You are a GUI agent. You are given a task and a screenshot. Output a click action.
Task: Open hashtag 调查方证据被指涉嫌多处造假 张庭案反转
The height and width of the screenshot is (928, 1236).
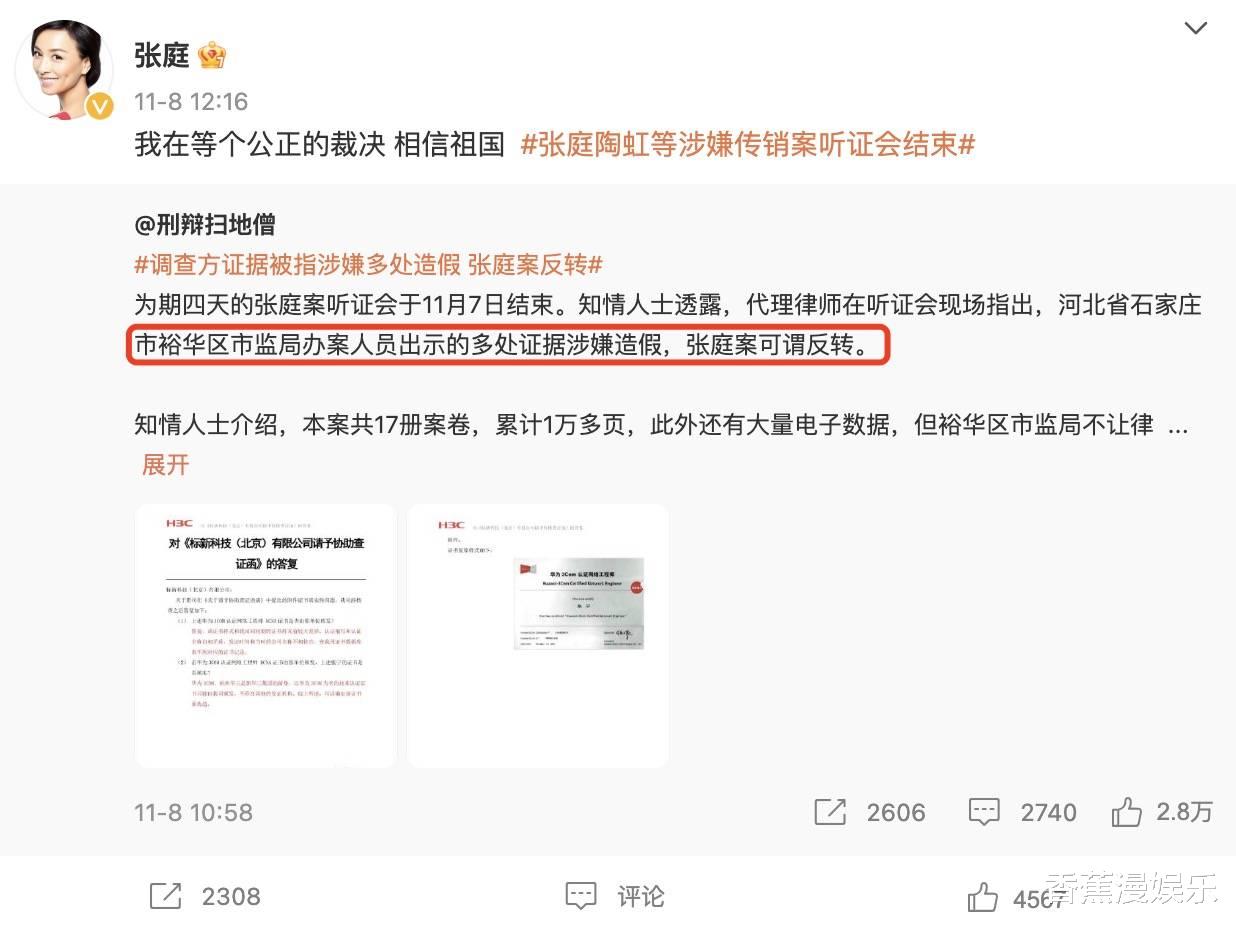369,265
